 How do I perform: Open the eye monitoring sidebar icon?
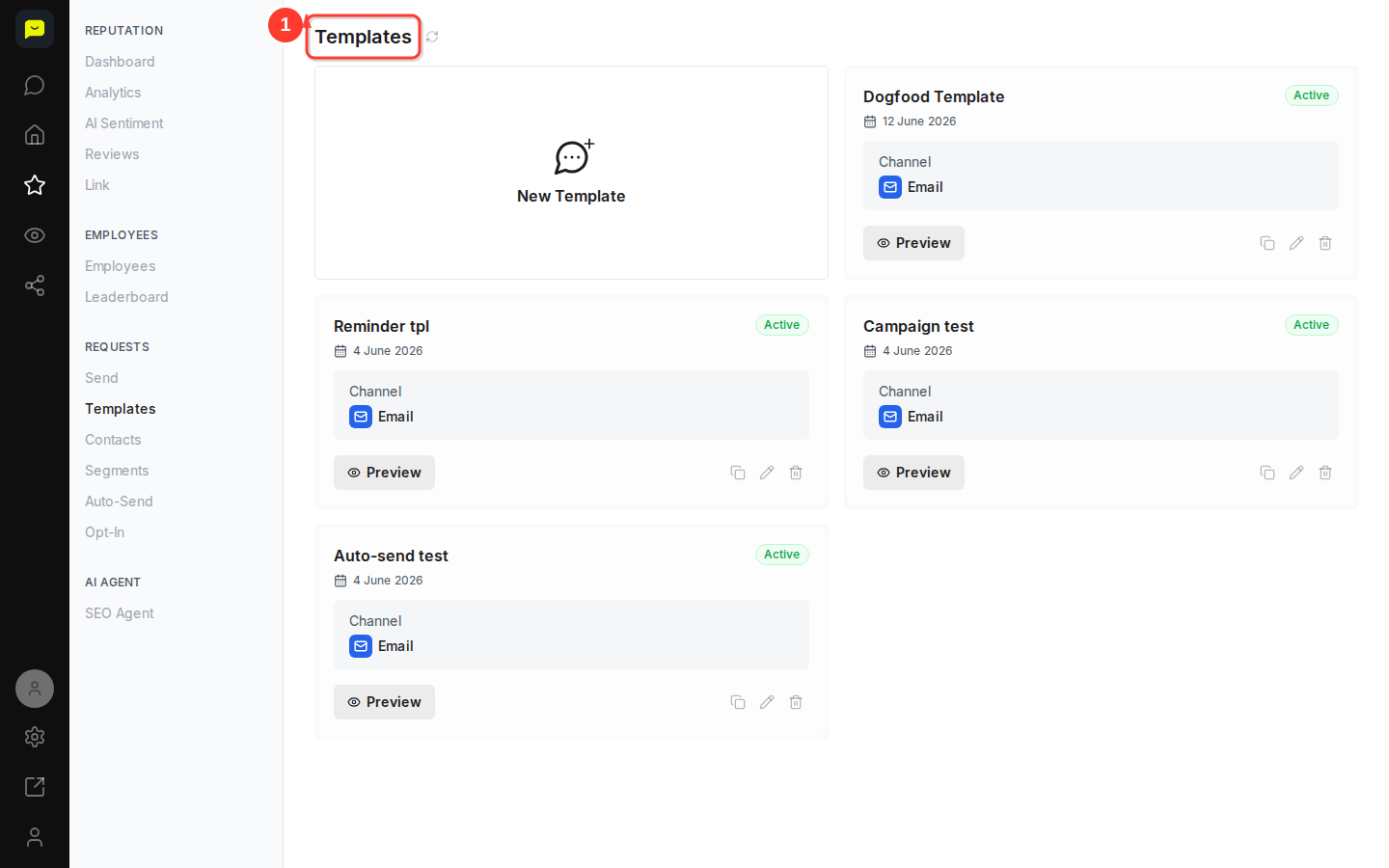tap(35, 235)
